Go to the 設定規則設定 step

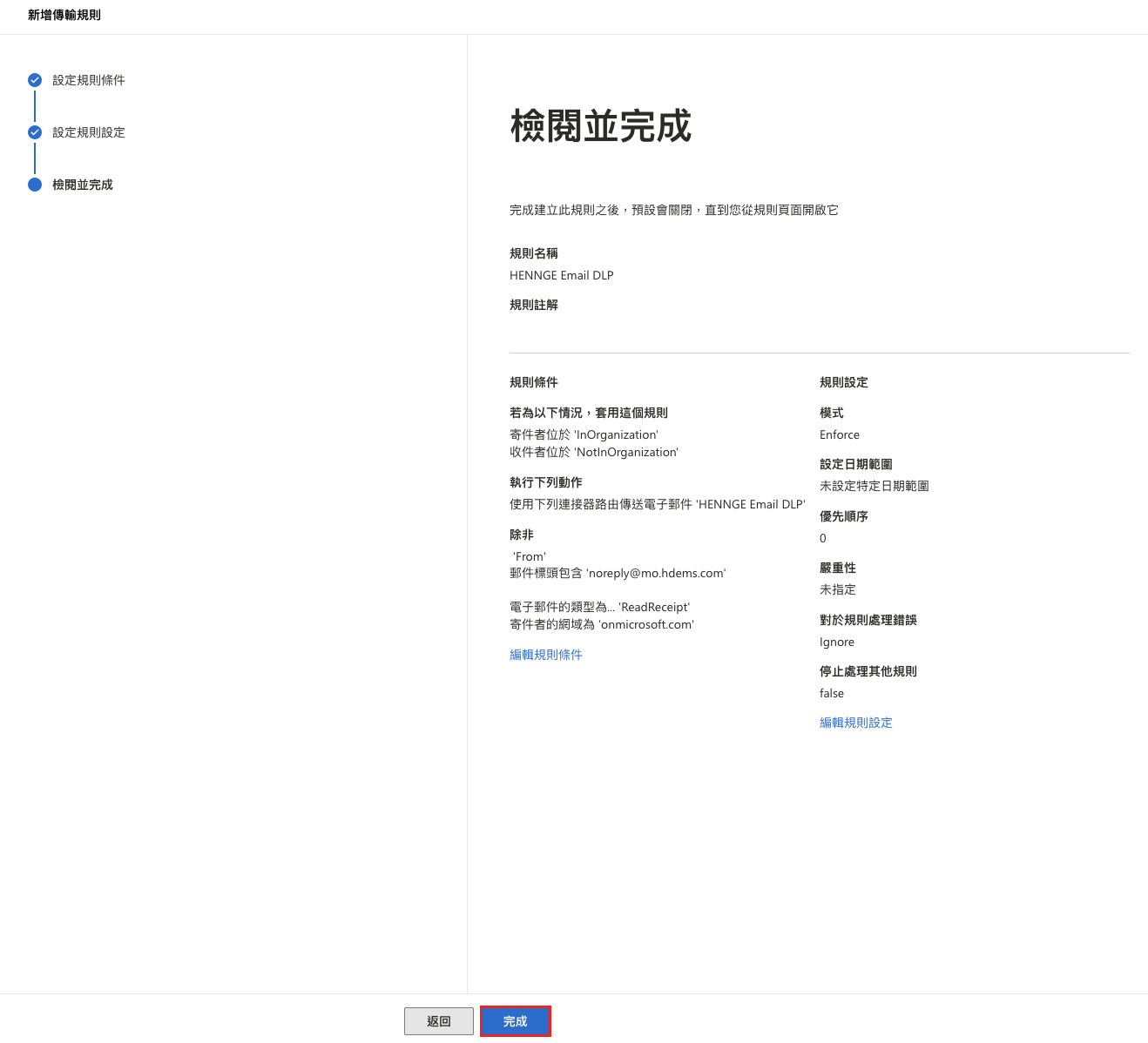pyautogui.click(x=89, y=132)
